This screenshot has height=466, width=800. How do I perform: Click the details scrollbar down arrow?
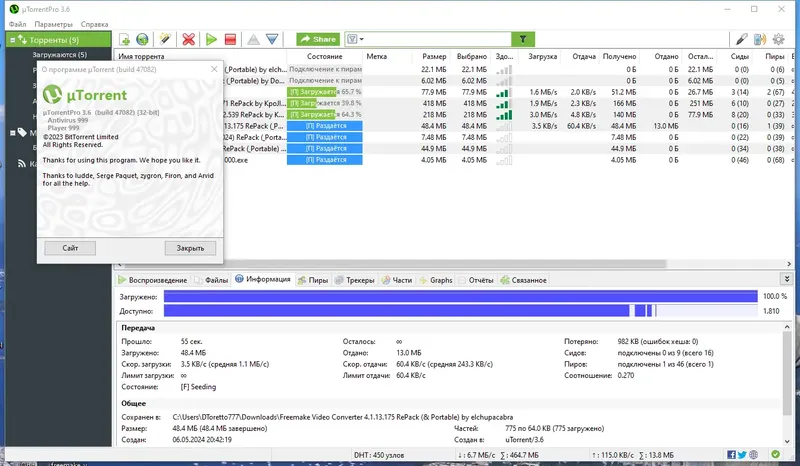tap(787, 442)
